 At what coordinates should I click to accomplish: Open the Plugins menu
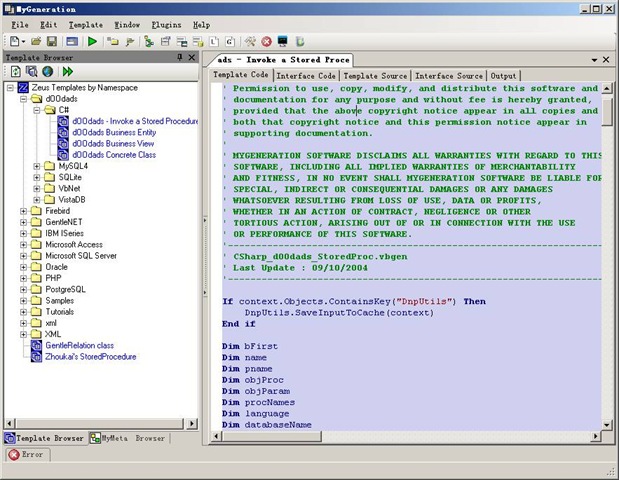coord(167,25)
